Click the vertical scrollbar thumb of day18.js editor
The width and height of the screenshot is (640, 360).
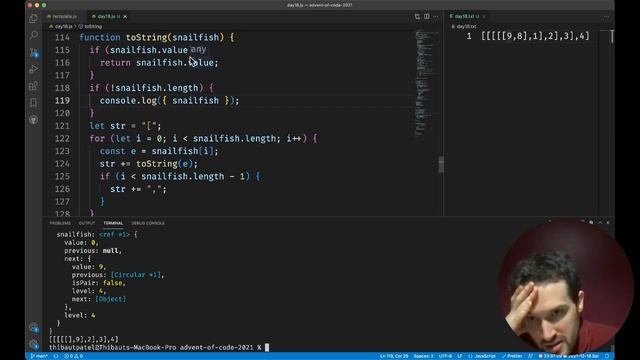[441, 164]
